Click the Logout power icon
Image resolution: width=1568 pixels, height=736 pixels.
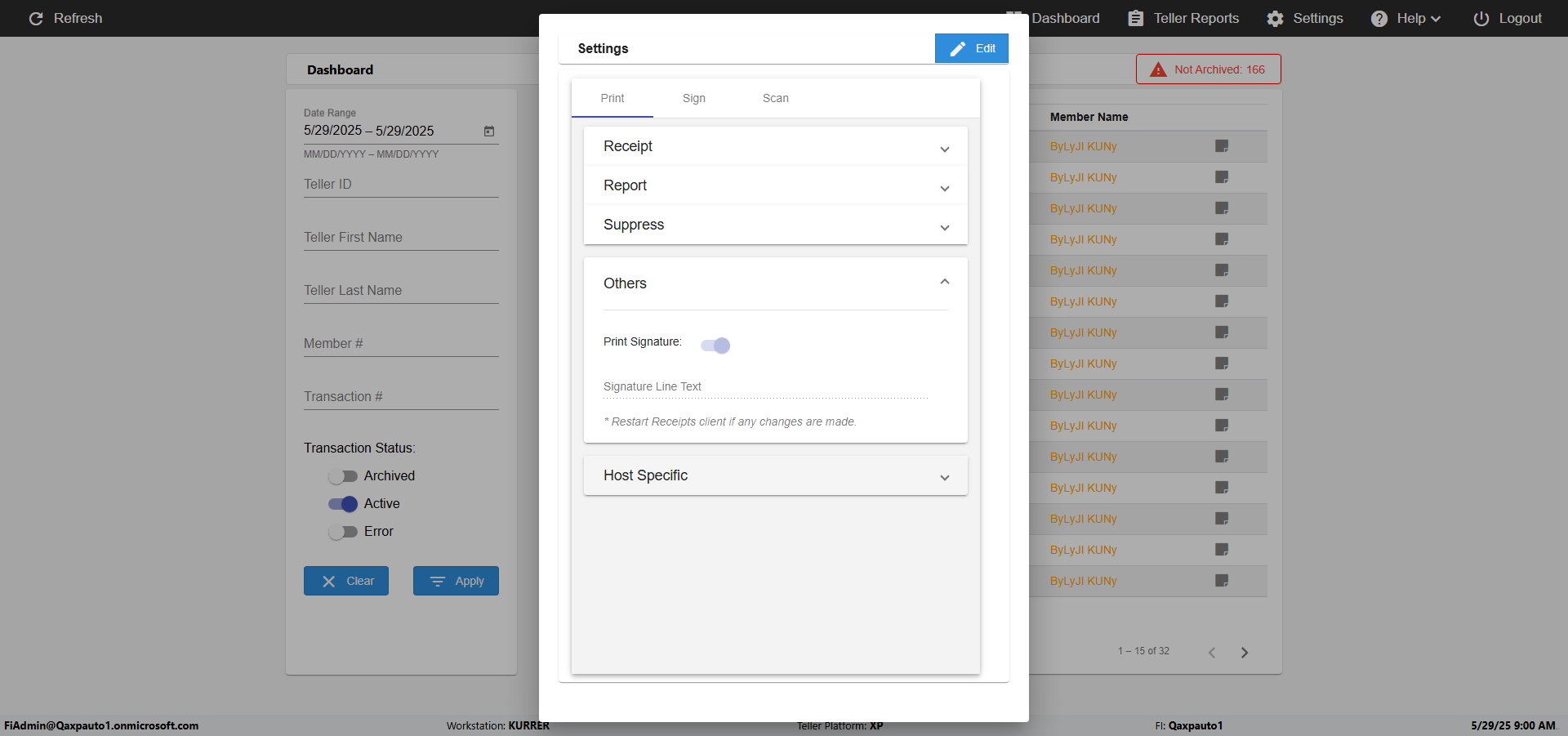tap(1481, 19)
